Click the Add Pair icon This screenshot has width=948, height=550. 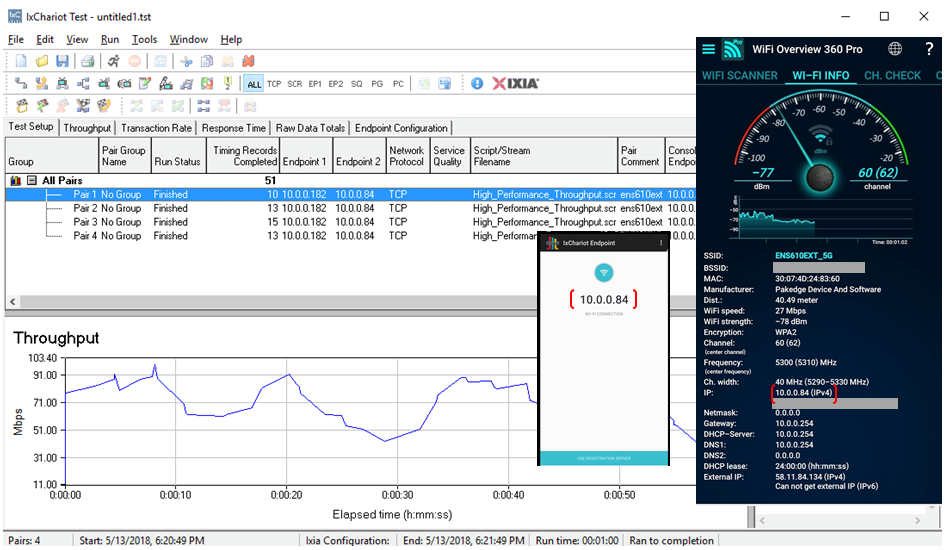point(21,83)
